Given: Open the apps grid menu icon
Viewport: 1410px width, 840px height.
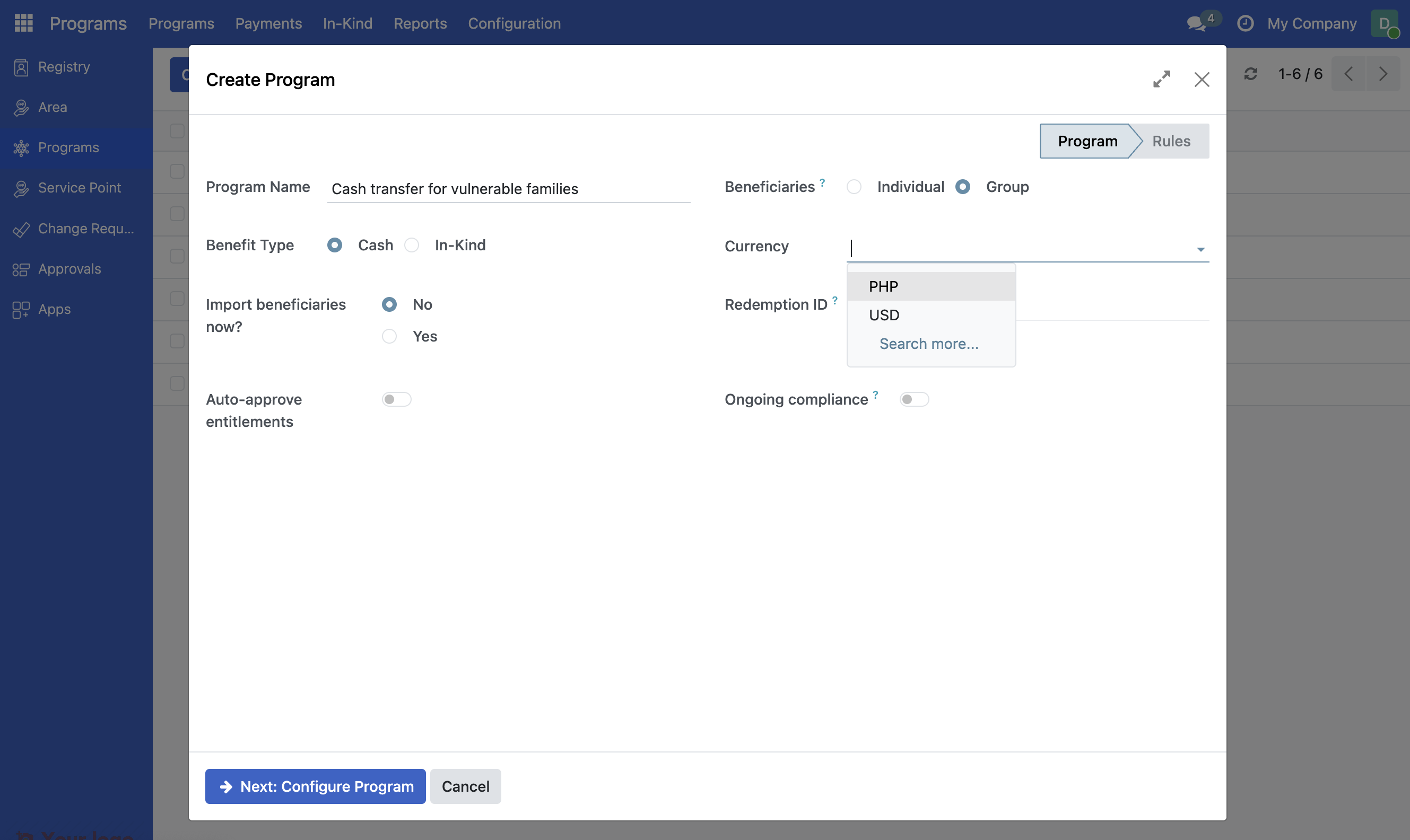Looking at the screenshot, I should click(23, 23).
